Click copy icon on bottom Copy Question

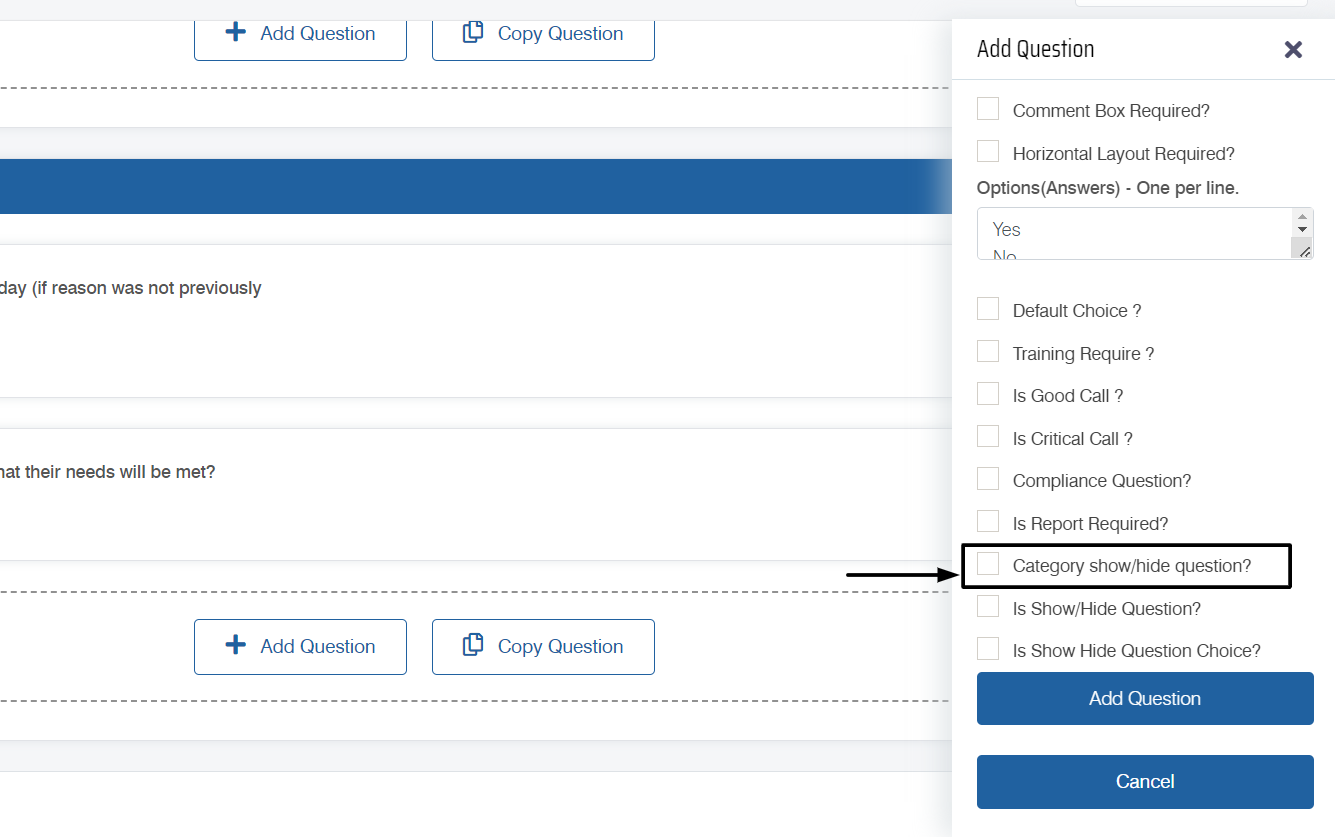[x=473, y=646]
